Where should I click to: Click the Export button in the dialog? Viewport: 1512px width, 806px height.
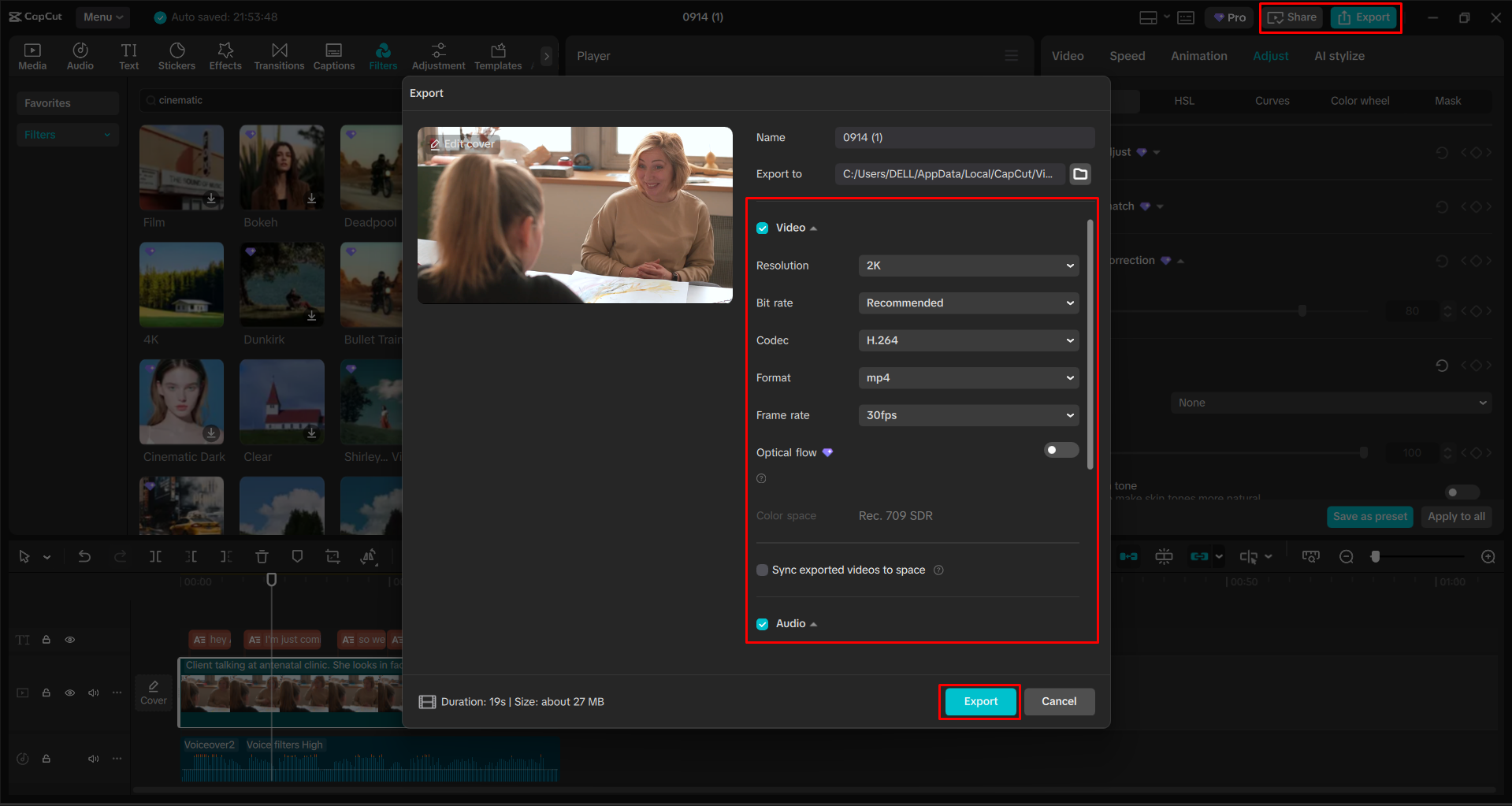click(979, 701)
